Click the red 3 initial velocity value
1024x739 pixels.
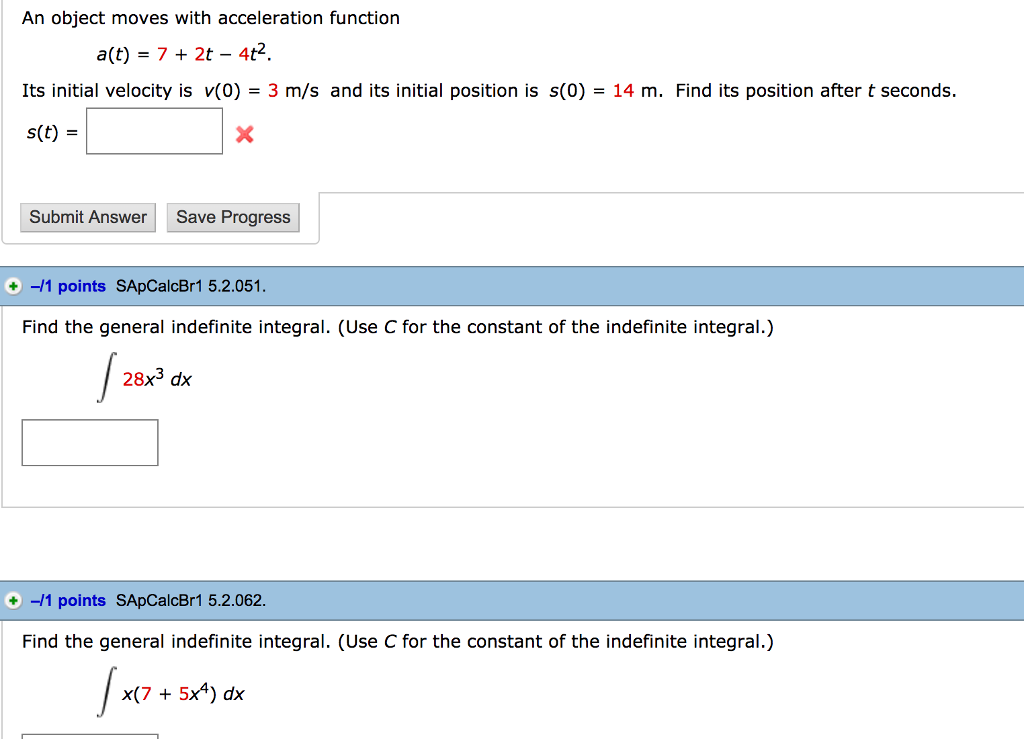click(272, 91)
